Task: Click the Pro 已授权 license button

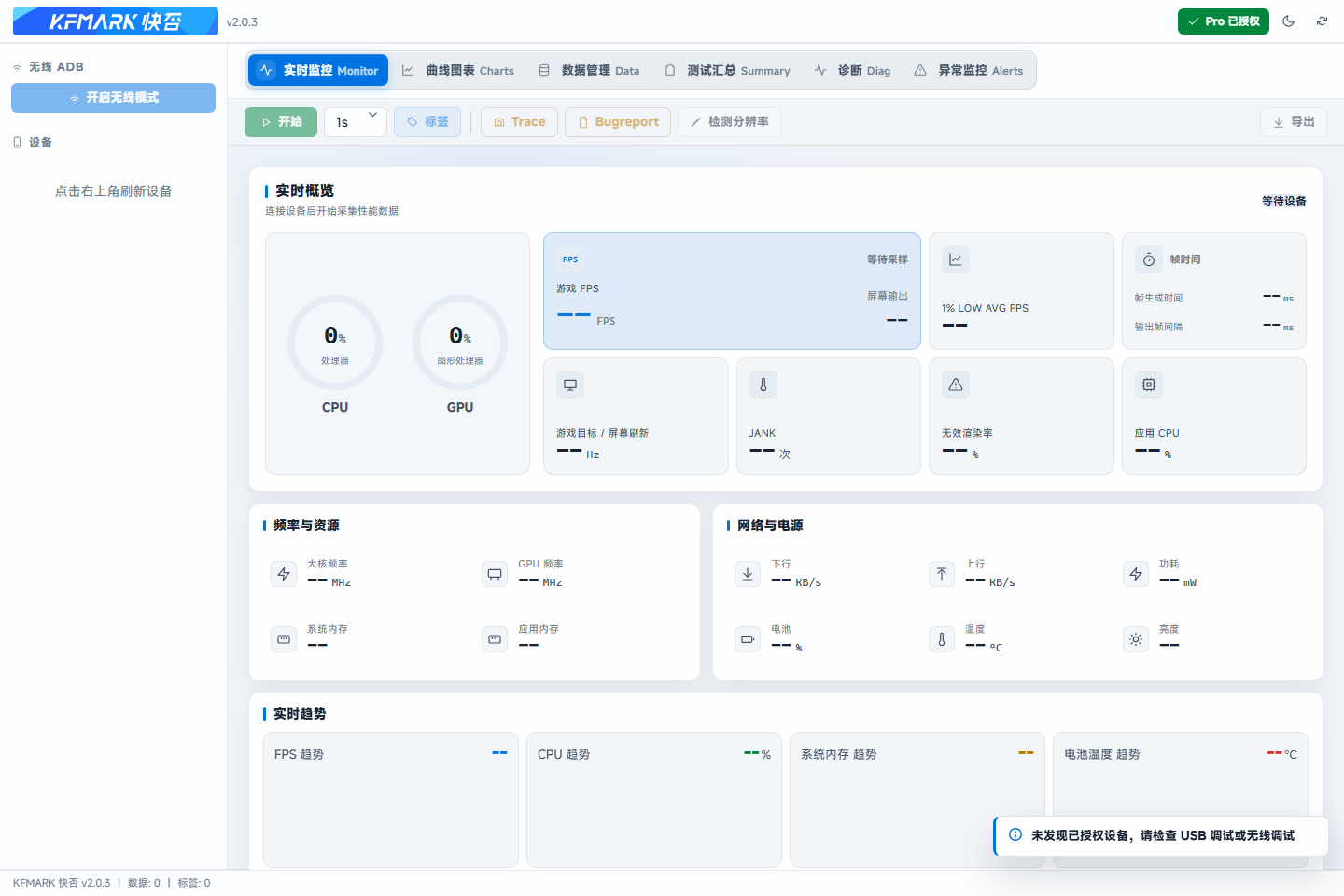Action: click(1224, 21)
